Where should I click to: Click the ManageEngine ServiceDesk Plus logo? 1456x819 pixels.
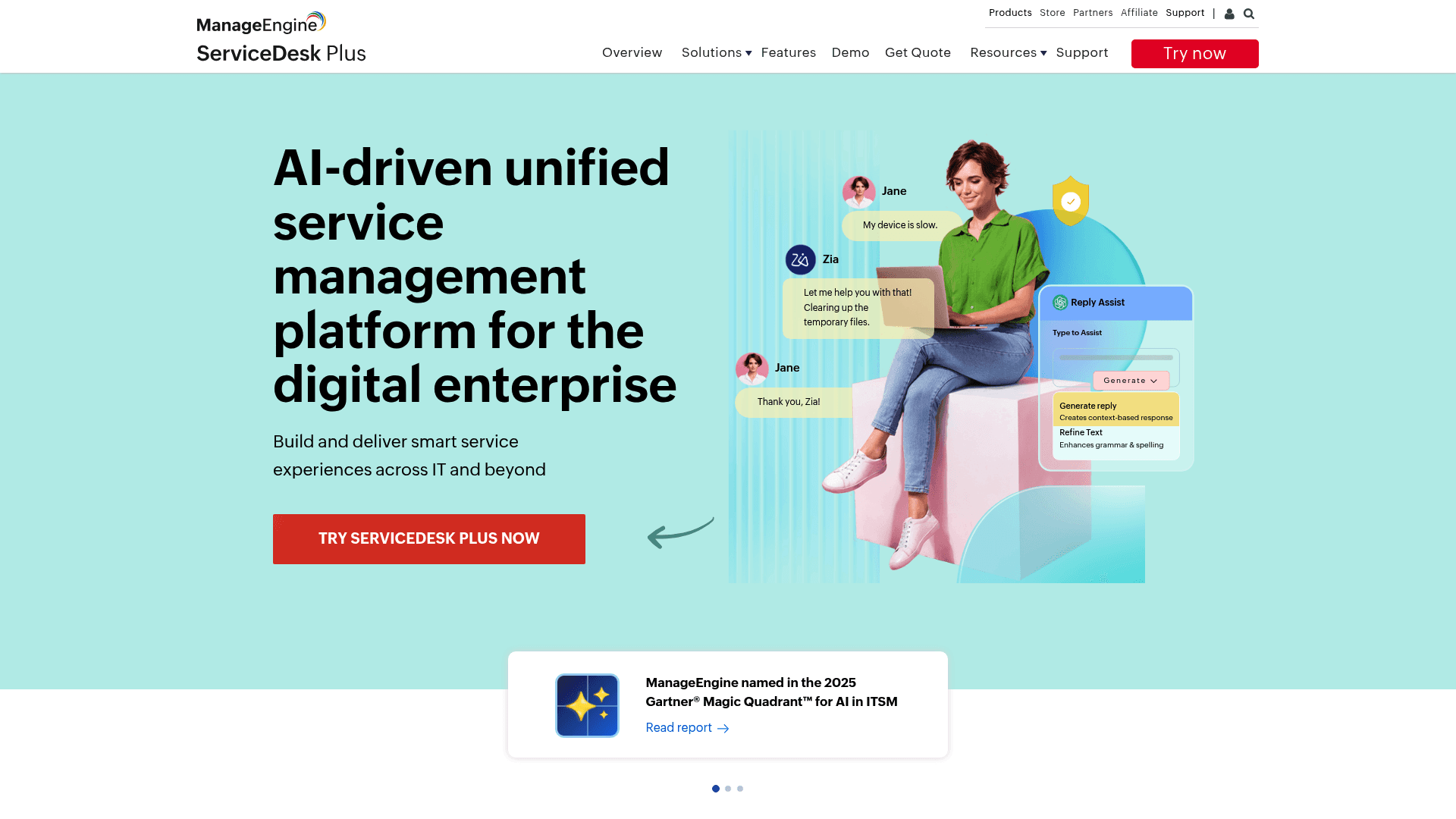pos(281,34)
